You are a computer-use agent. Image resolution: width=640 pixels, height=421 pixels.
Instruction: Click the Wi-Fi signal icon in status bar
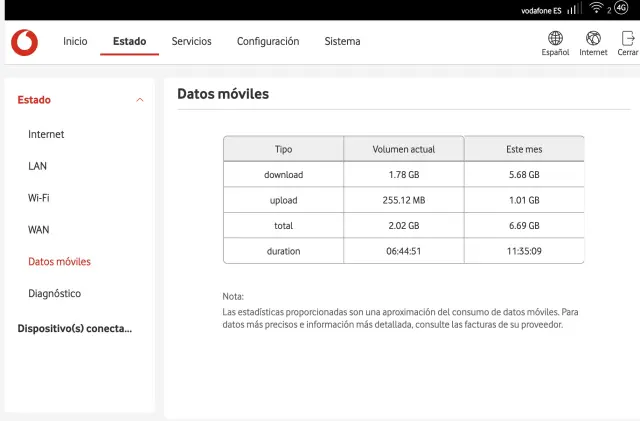tap(597, 9)
